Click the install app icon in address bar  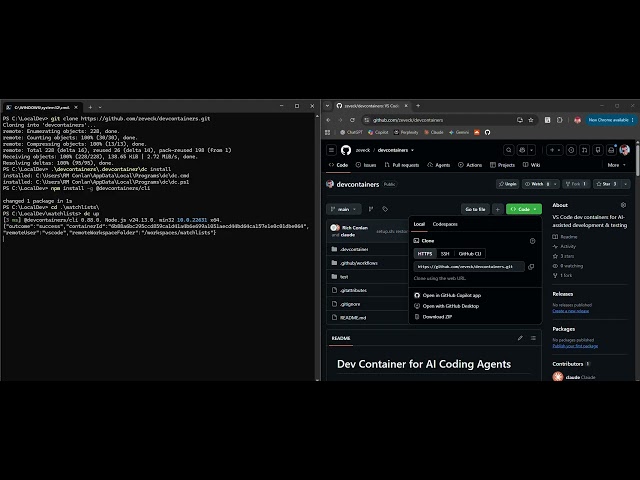pos(520,120)
